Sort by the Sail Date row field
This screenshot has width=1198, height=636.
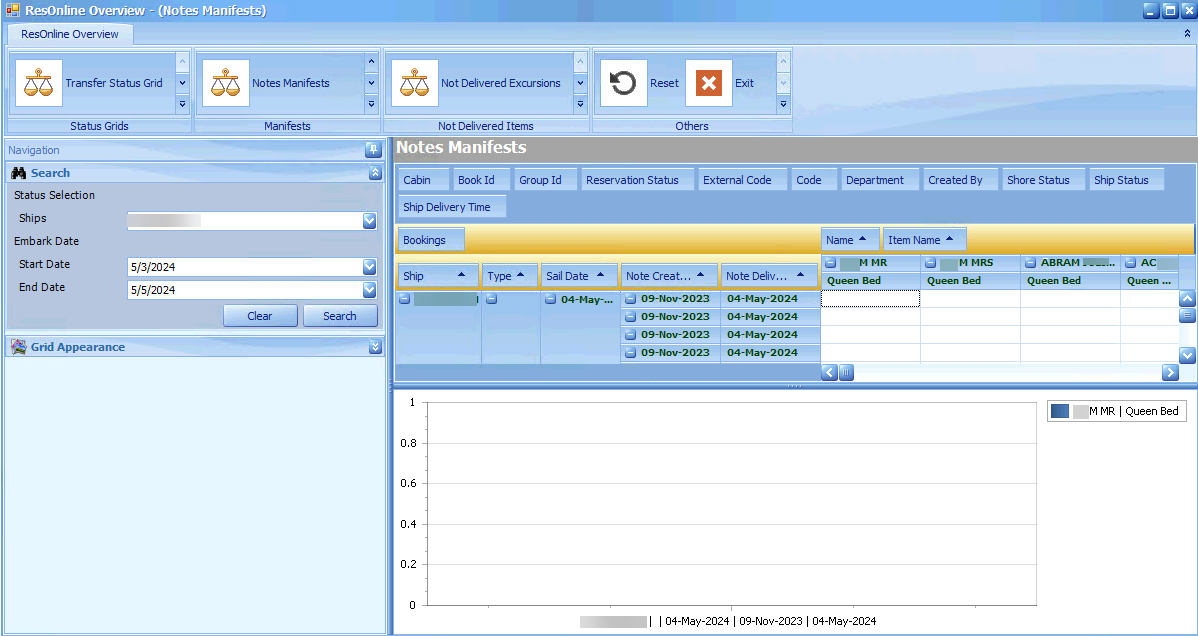579,275
